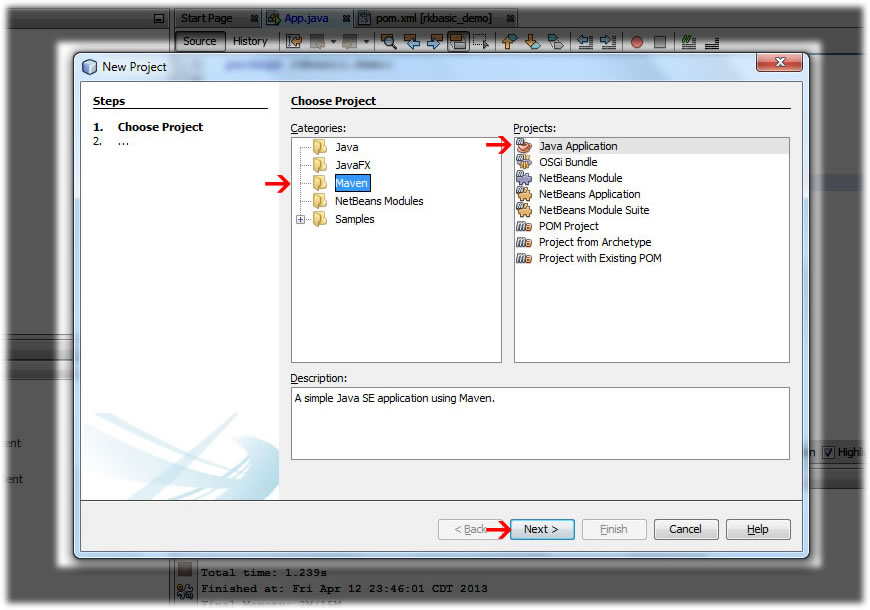The image size is (870, 610).
Task: Click 'Choose Project' step in Steps panel
Action: pos(160,127)
